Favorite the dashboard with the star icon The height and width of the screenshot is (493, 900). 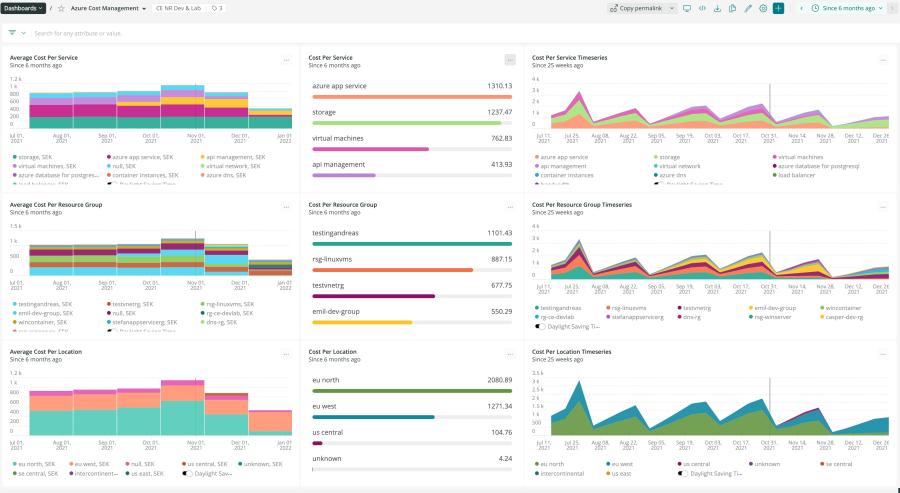tap(61, 9)
